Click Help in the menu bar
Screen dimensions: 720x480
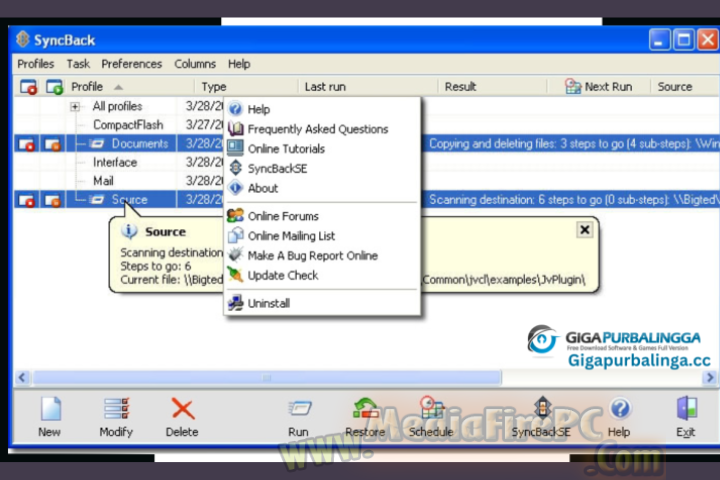[x=239, y=64]
